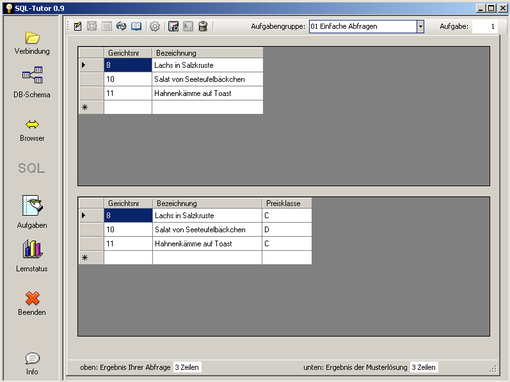Click the Preisklasse column header
The height and width of the screenshot is (382, 510).
click(x=287, y=203)
